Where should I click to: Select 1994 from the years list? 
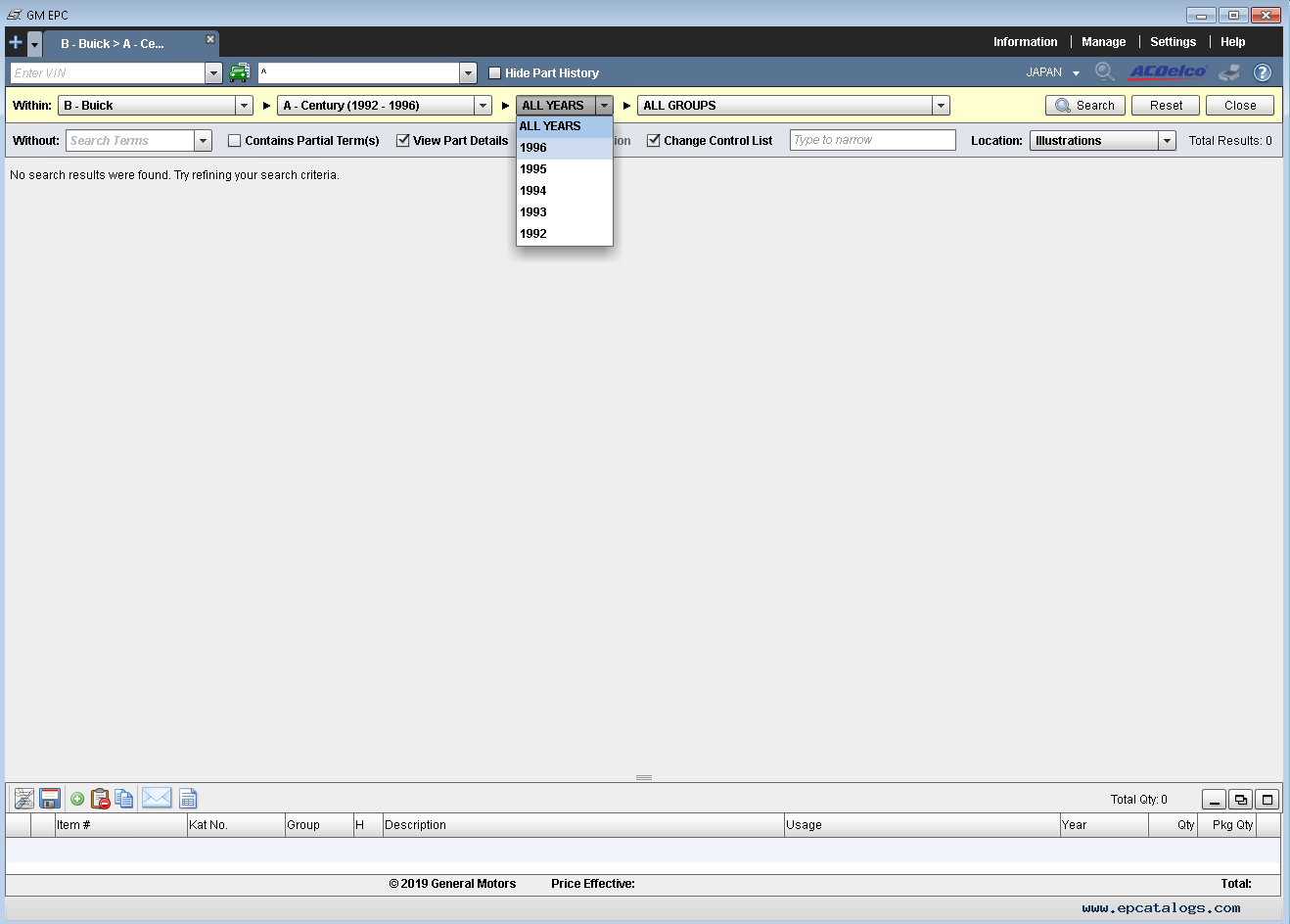533,191
